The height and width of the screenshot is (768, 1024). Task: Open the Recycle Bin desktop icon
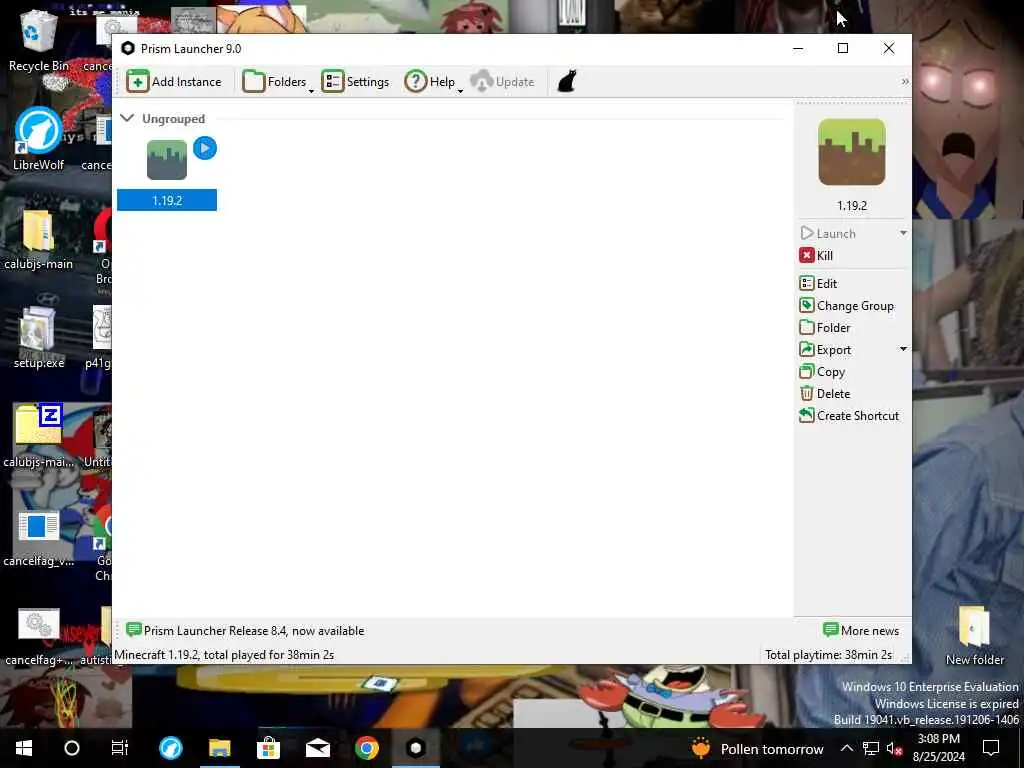tap(39, 40)
